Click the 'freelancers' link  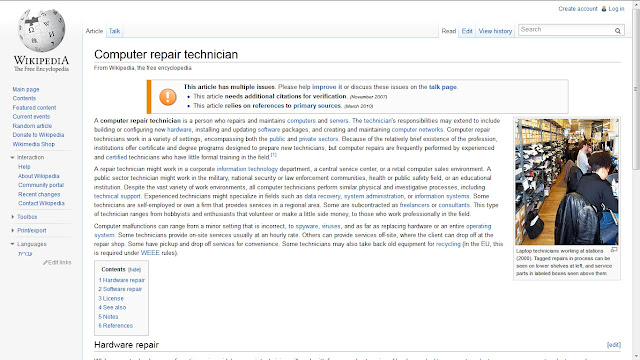click(x=415, y=205)
